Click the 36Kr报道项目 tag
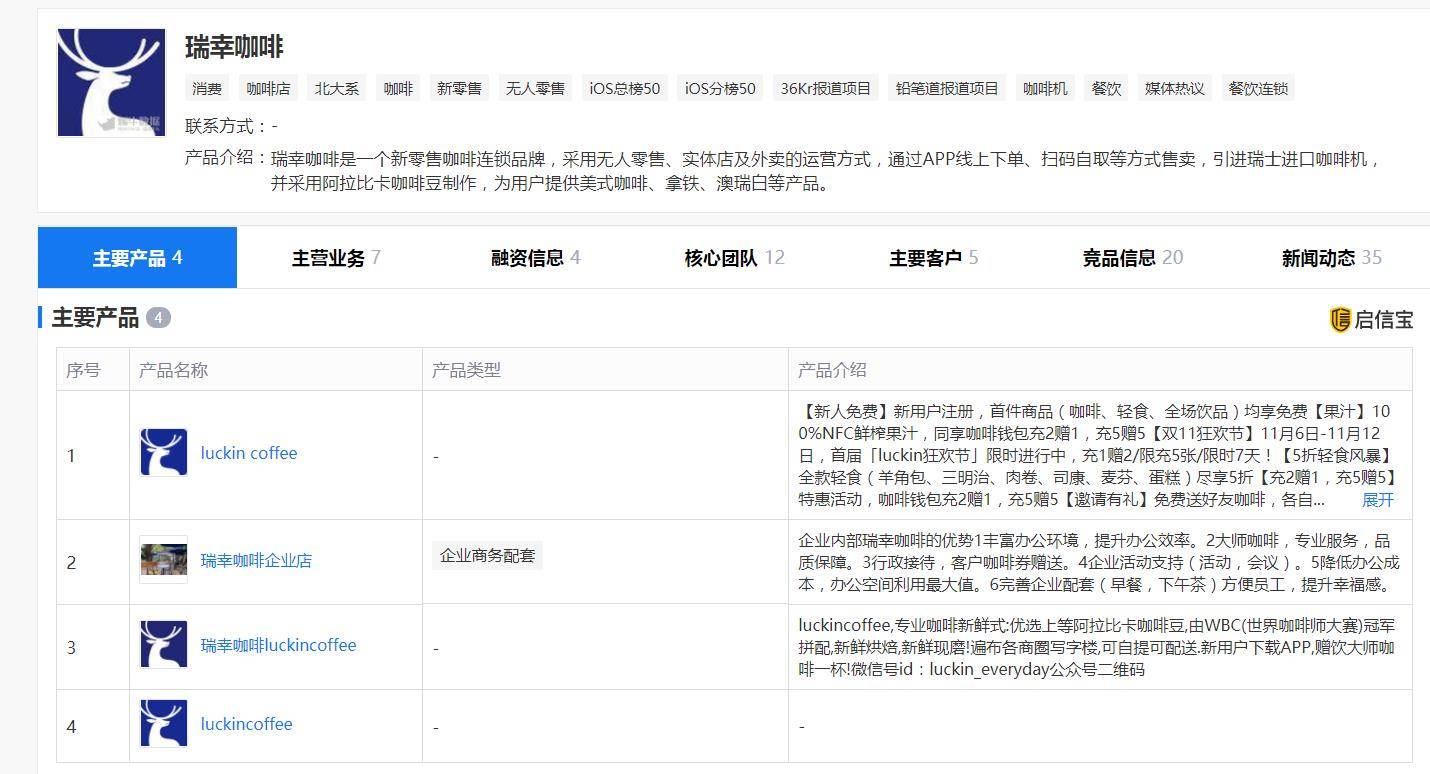The width and height of the screenshot is (1430, 774). [x=826, y=88]
